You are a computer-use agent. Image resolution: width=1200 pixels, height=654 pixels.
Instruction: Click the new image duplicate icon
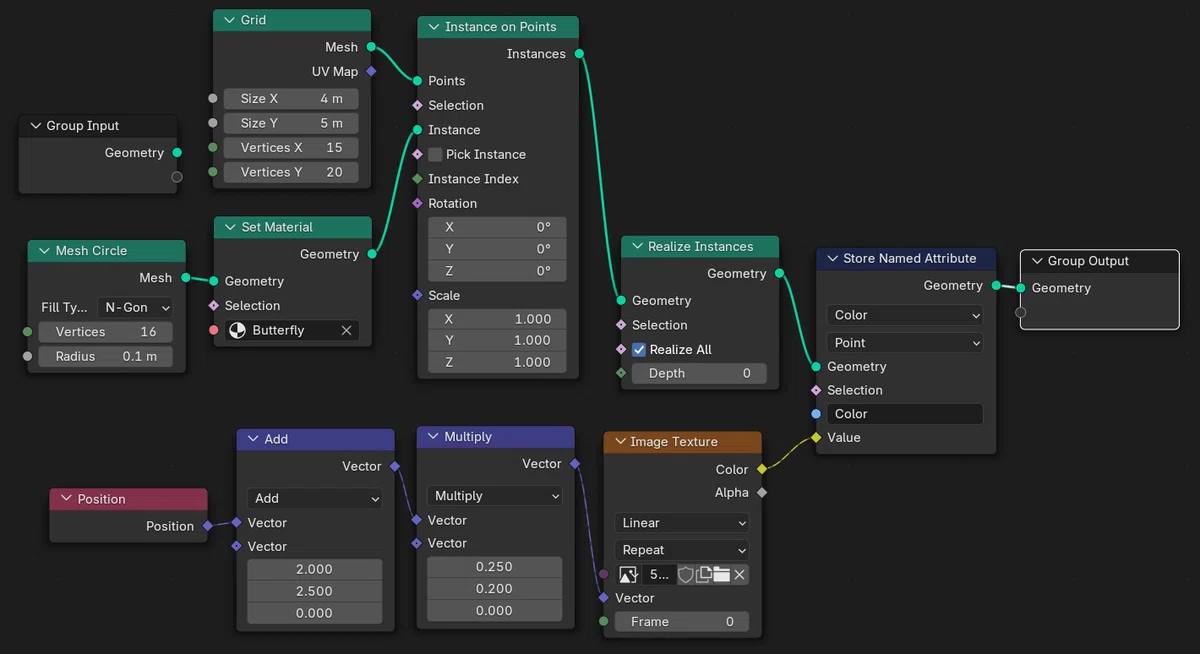(x=703, y=575)
